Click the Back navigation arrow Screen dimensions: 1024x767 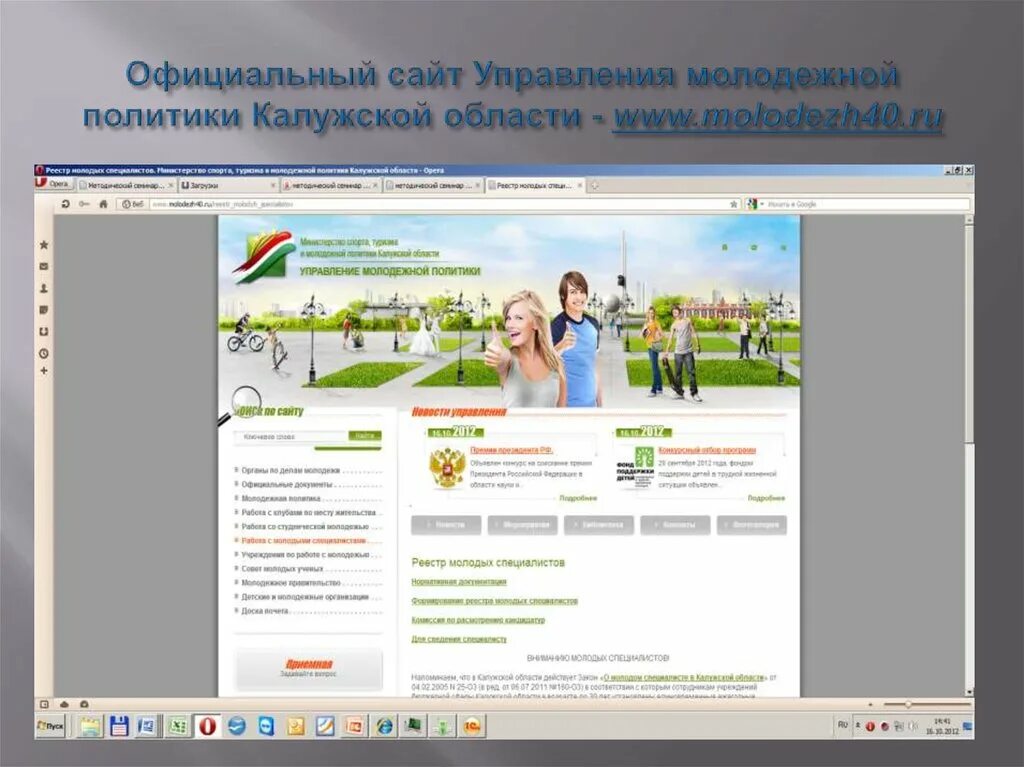click(x=64, y=203)
